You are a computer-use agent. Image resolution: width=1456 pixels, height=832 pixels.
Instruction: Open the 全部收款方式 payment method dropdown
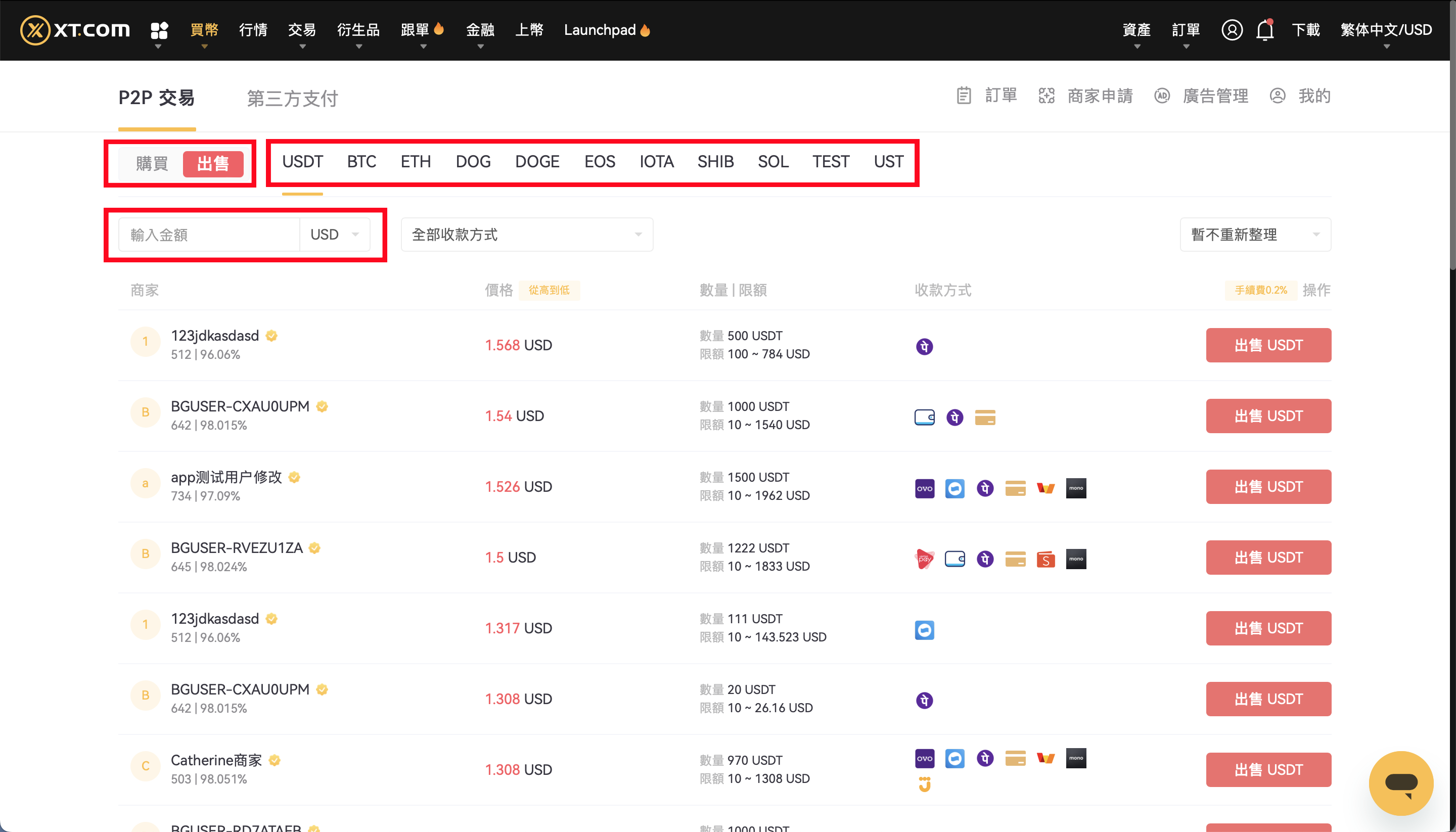coord(526,235)
